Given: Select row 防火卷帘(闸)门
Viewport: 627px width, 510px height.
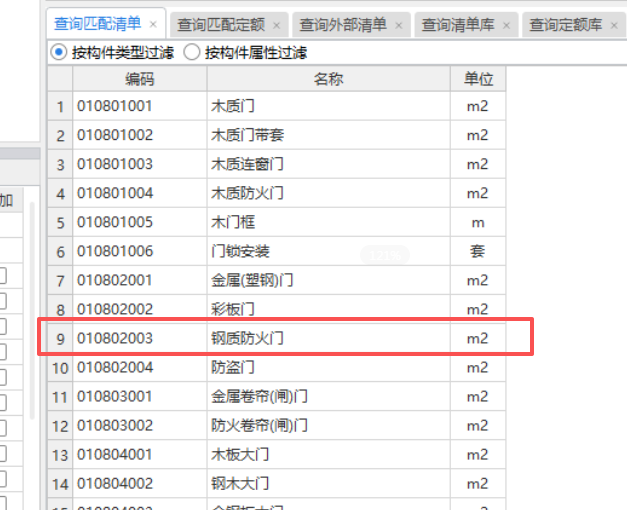Looking at the screenshot, I should point(277,425).
